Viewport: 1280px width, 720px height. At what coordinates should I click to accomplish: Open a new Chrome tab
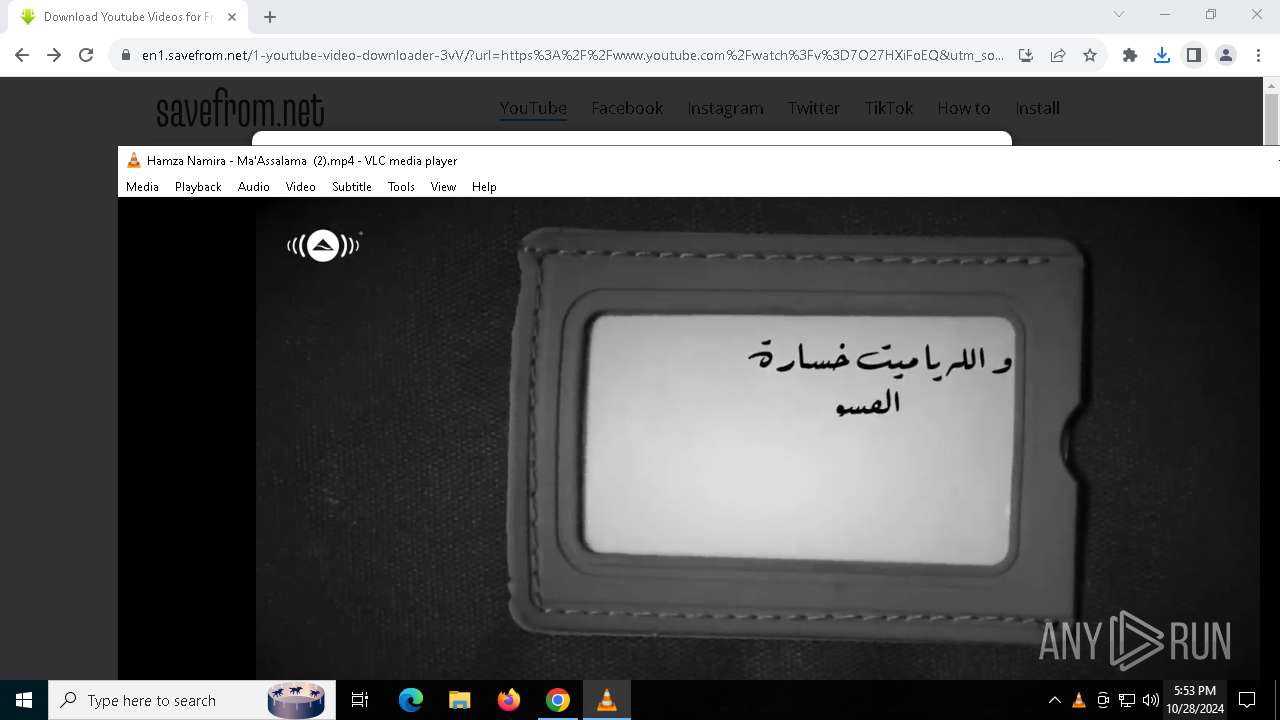(x=270, y=17)
